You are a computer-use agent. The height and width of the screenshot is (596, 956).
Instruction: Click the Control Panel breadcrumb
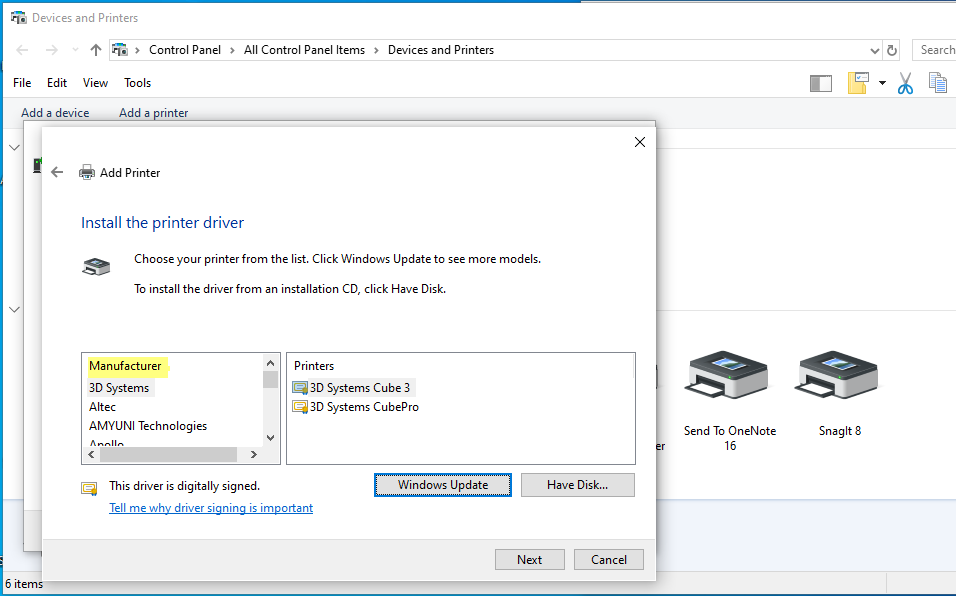coord(185,50)
